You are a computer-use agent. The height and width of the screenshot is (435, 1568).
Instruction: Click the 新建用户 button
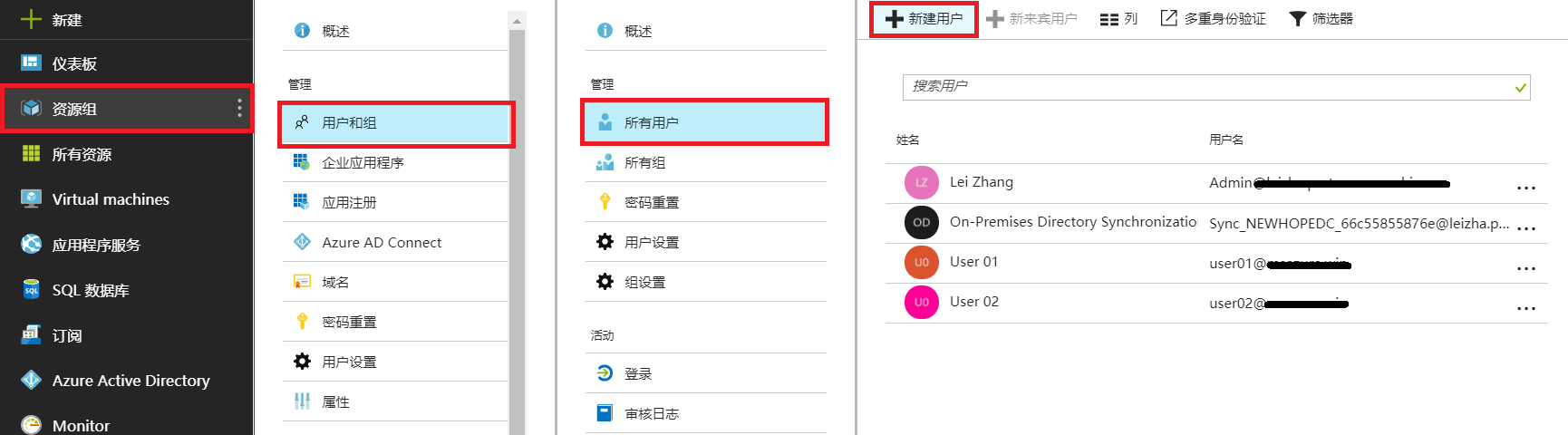point(924,19)
